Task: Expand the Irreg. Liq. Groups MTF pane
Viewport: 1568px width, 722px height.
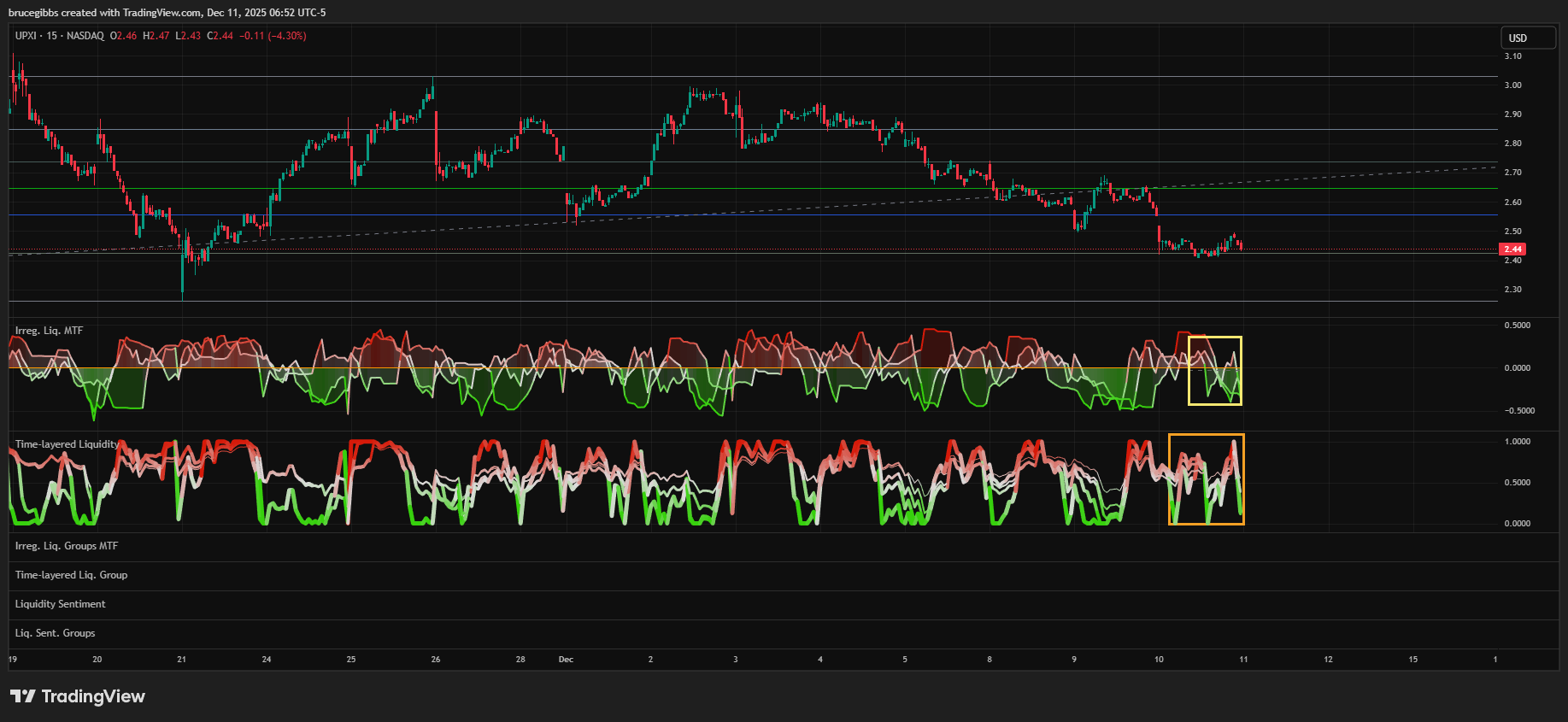Action: (x=67, y=546)
